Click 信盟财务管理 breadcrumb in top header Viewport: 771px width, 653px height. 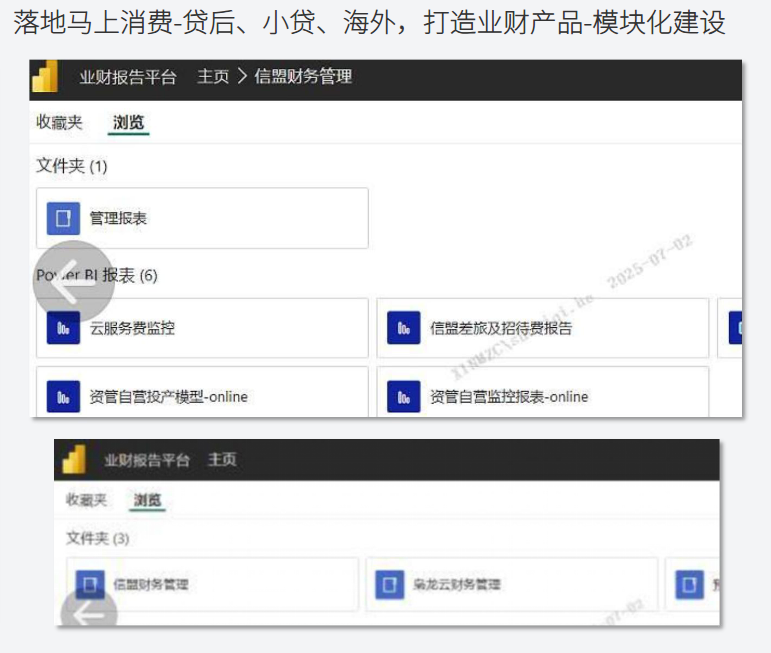pyautogui.click(x=304, y=77)
